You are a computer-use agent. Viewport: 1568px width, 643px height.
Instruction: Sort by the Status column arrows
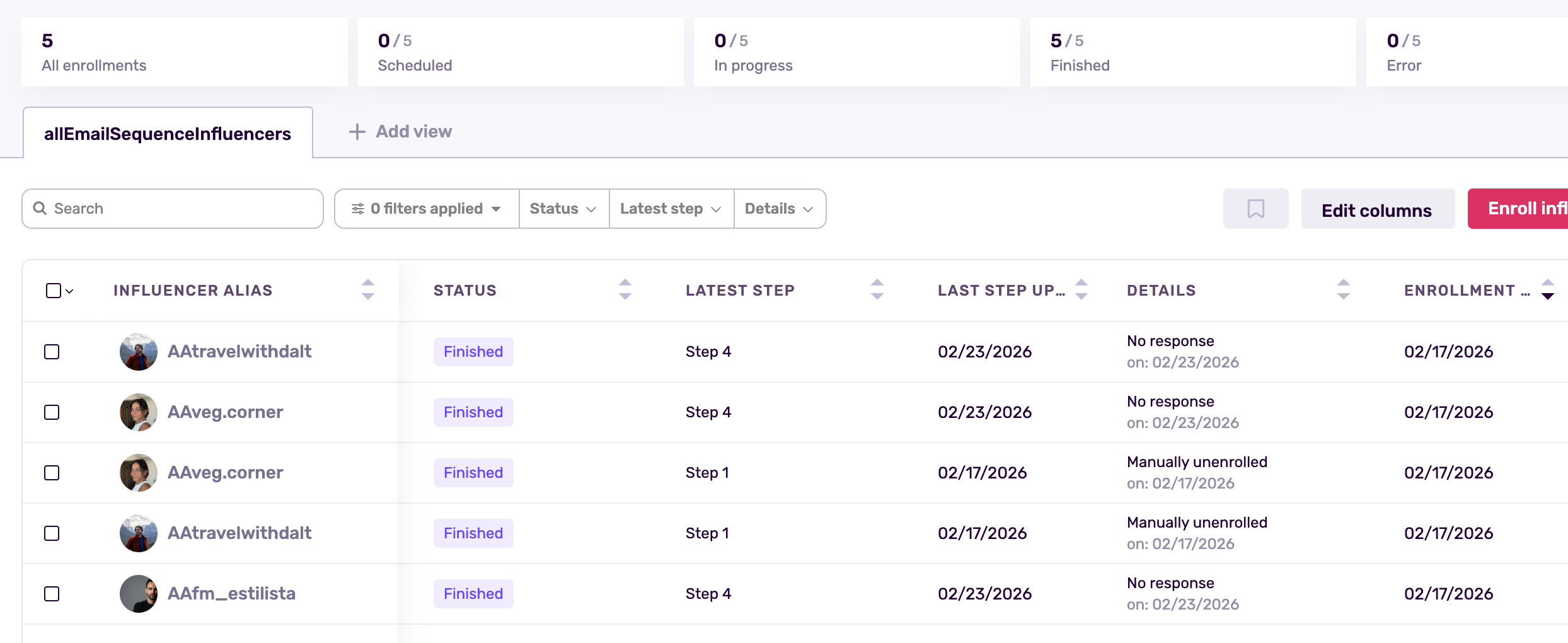pos(625,289)
